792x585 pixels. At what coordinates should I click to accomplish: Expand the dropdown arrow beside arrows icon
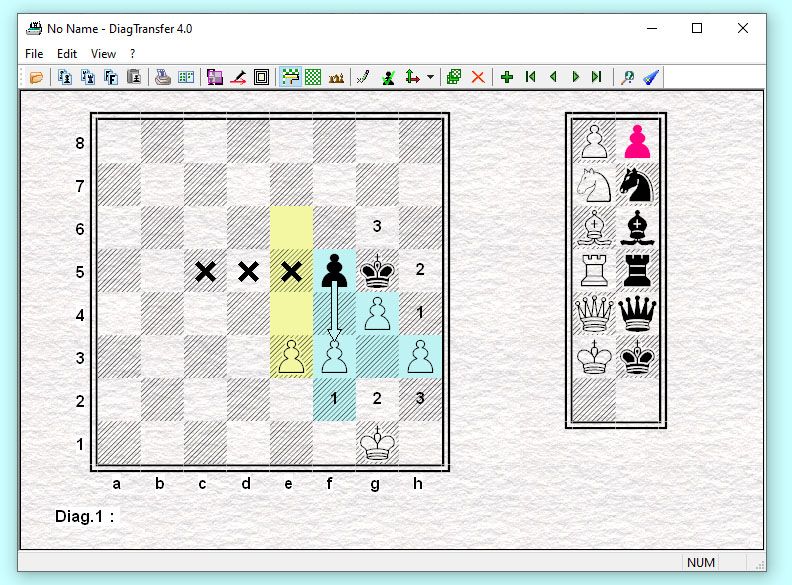coord(431,77)
